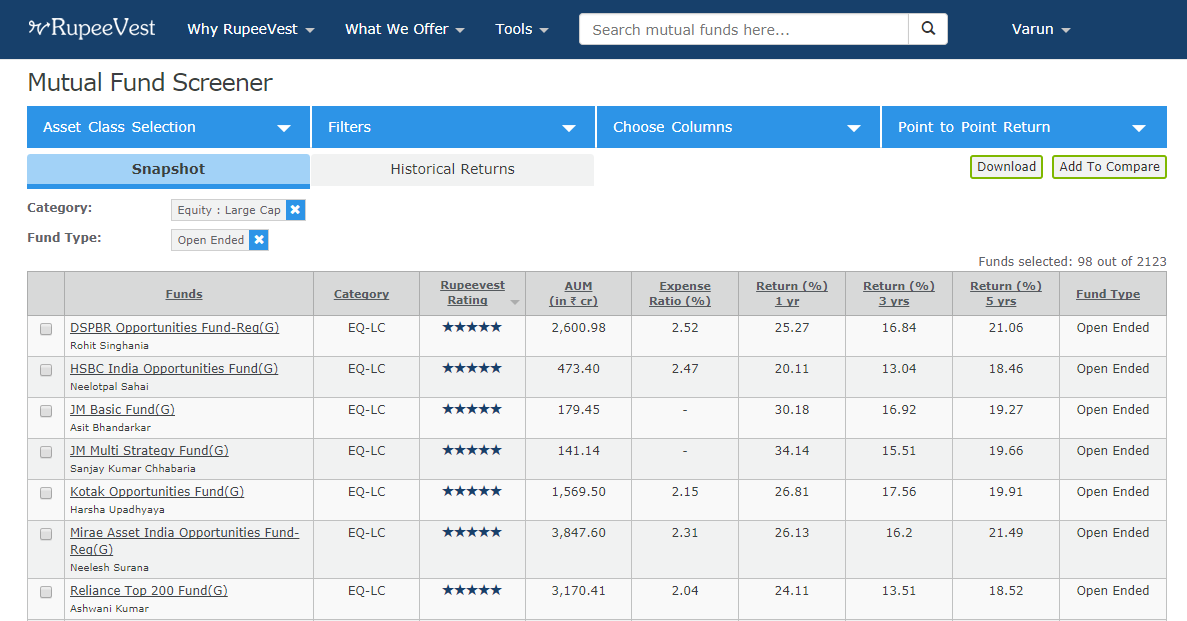Image resolution: width=1187 pixels, height=621 pixels.
Task: Open the Varun user account menu
Action: [1041, 30]
